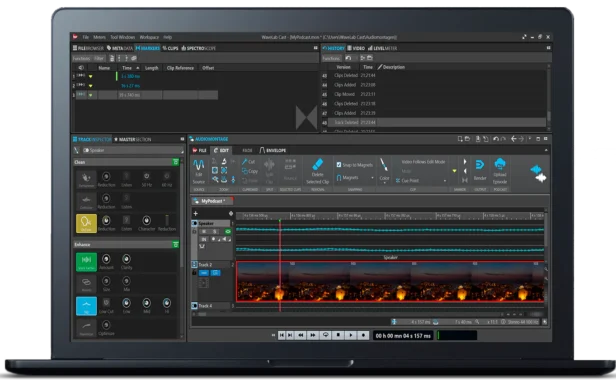
Task: Click the 00 h 00 mn 04 s timecode display
Action: click(403, 336)
